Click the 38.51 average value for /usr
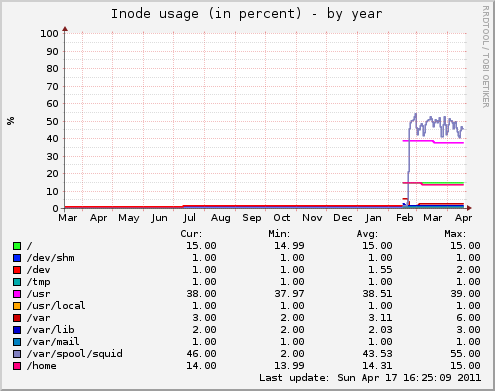 (377, 294)
